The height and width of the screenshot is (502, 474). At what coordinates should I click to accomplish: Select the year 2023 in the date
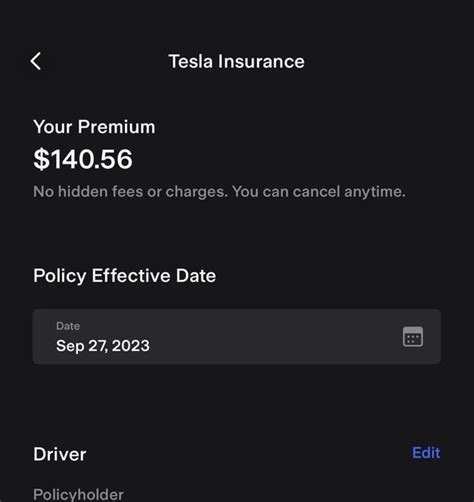(131, 345)
